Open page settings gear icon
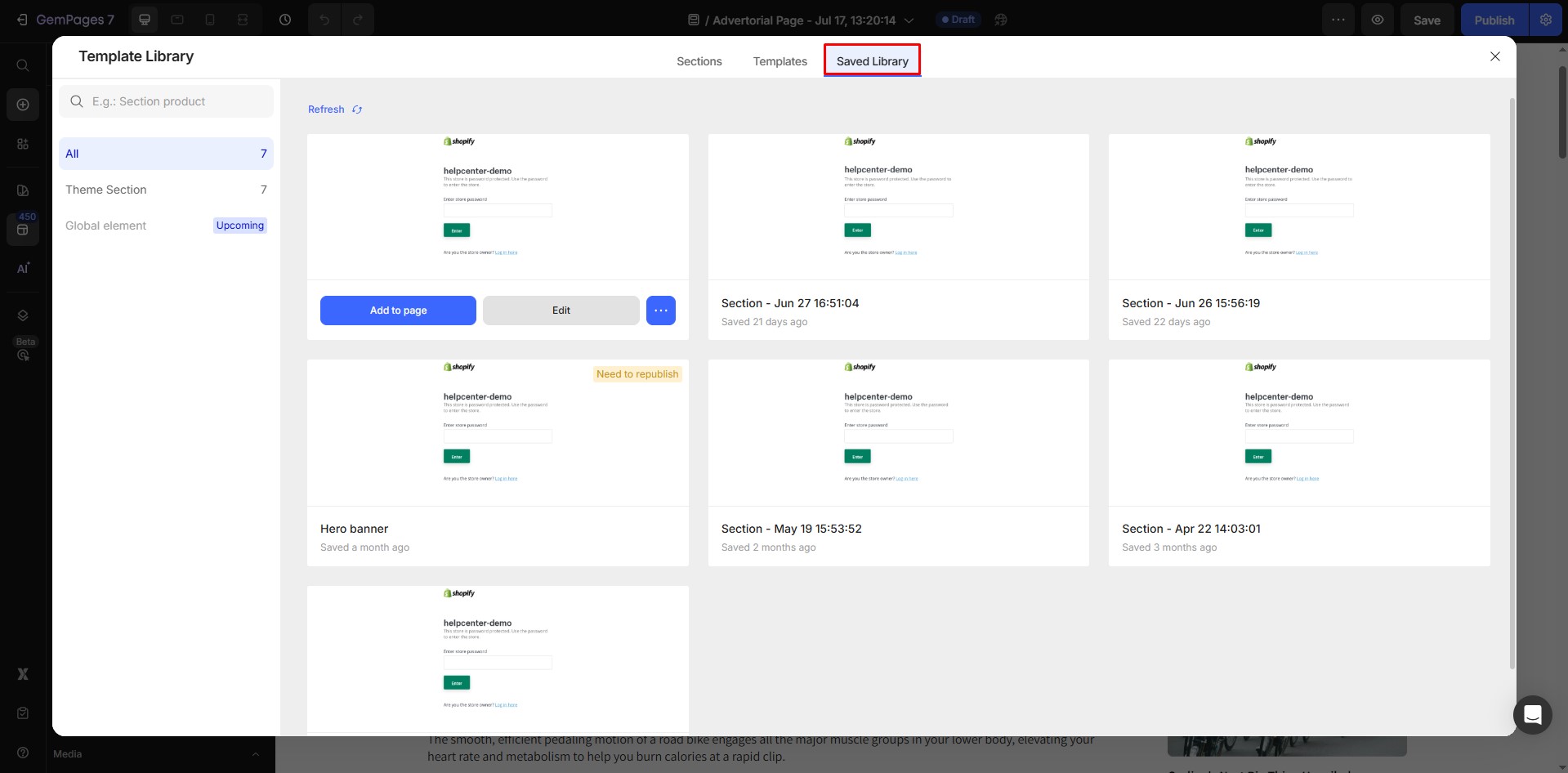The height and width of the screenshot is (773, 1568). (x=1545, y=20)
